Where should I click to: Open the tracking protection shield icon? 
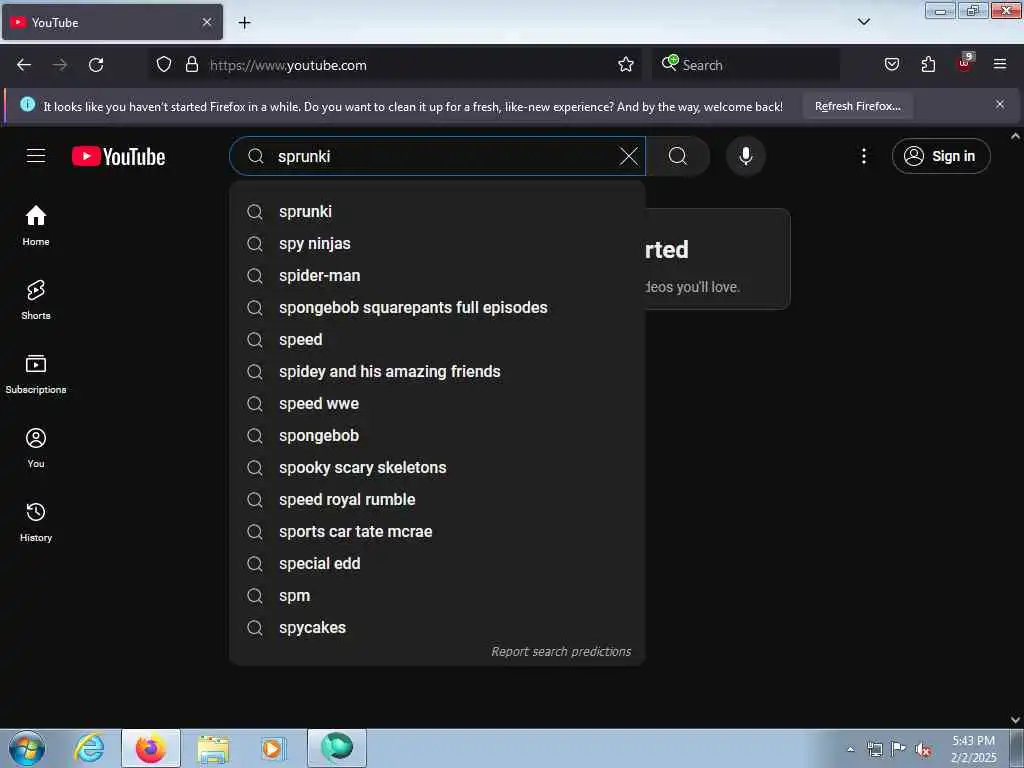(164, 65)
